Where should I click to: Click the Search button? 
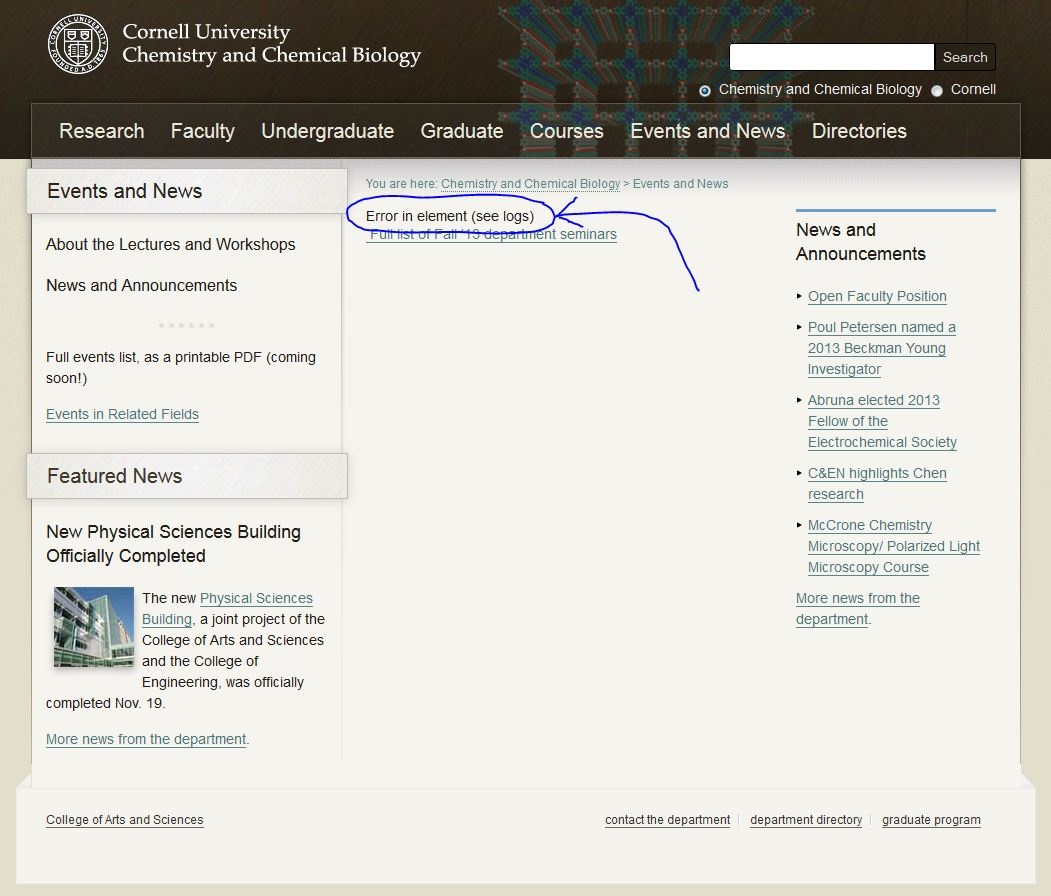click(x=965, y=57)
